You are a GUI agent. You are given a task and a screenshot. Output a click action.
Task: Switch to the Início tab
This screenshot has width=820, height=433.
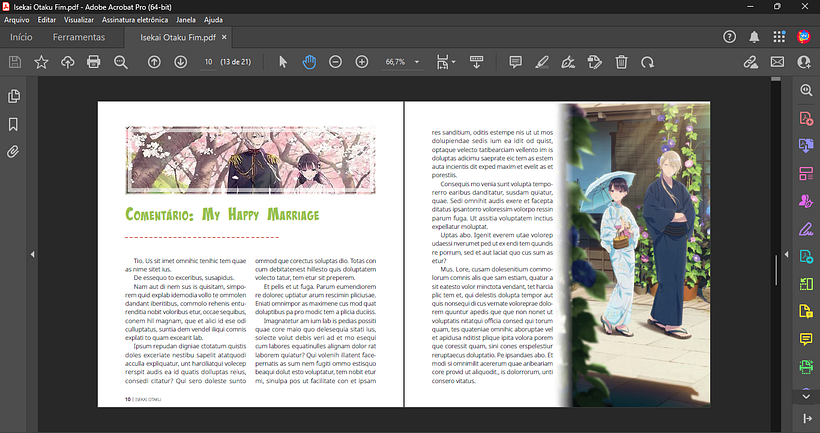pyautogui.click(x=21, y=37)
